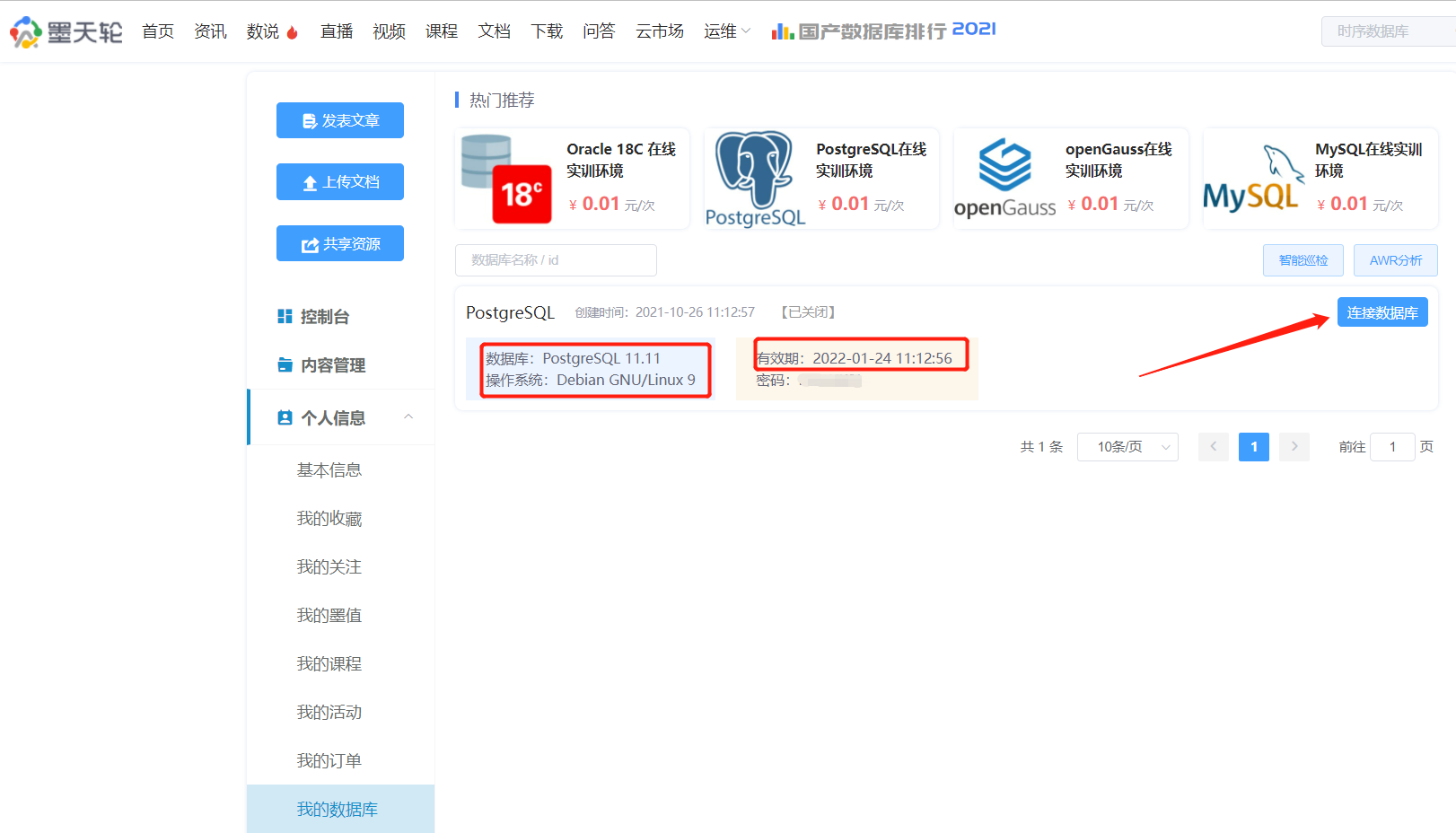Screen dimensions: 1456x833
Task: Click the flame icon beside 数说
Action: click(x=292, y=32)
